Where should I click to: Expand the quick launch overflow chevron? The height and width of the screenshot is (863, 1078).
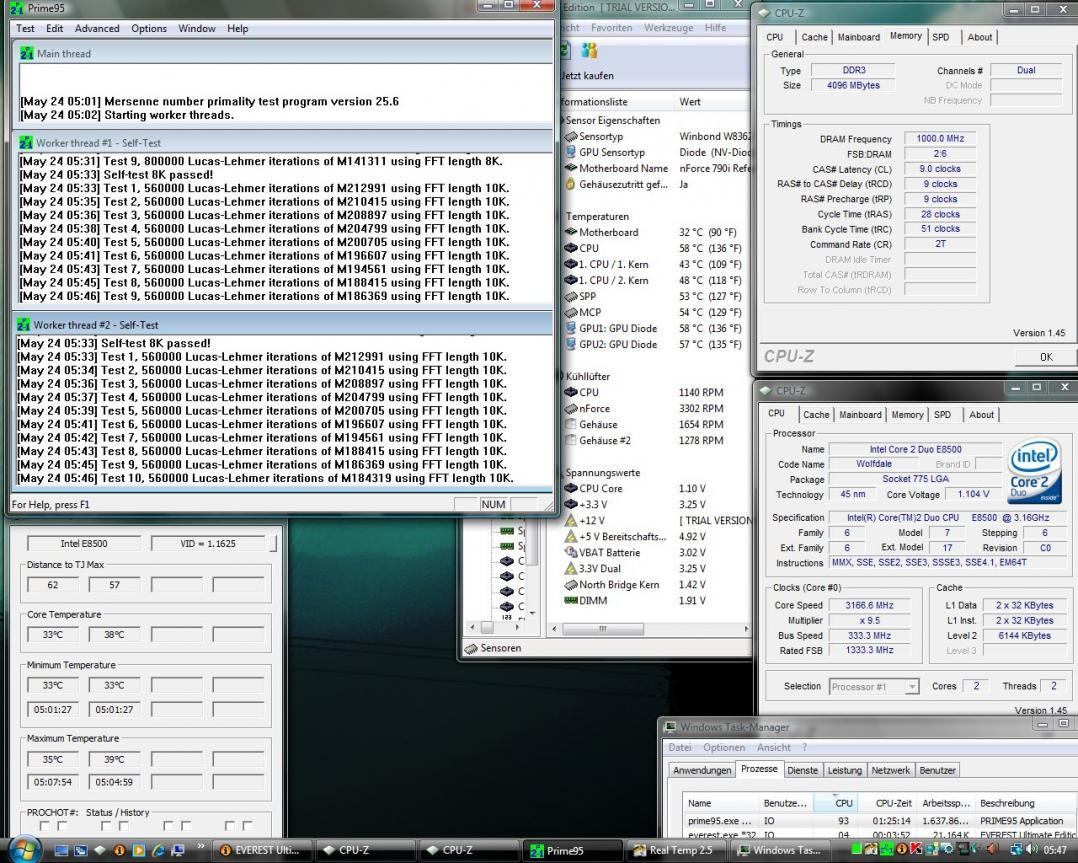pyautogui.click(x=201, y=846)
